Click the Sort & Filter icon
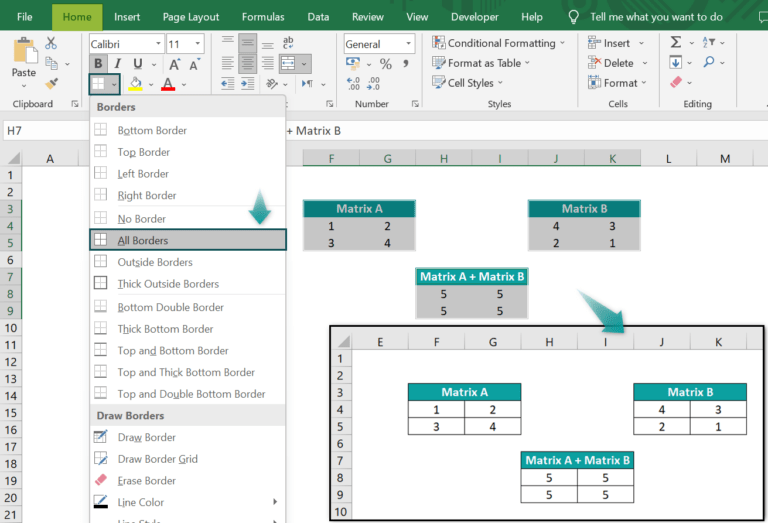768x523 pixels. tap(709, 42)
